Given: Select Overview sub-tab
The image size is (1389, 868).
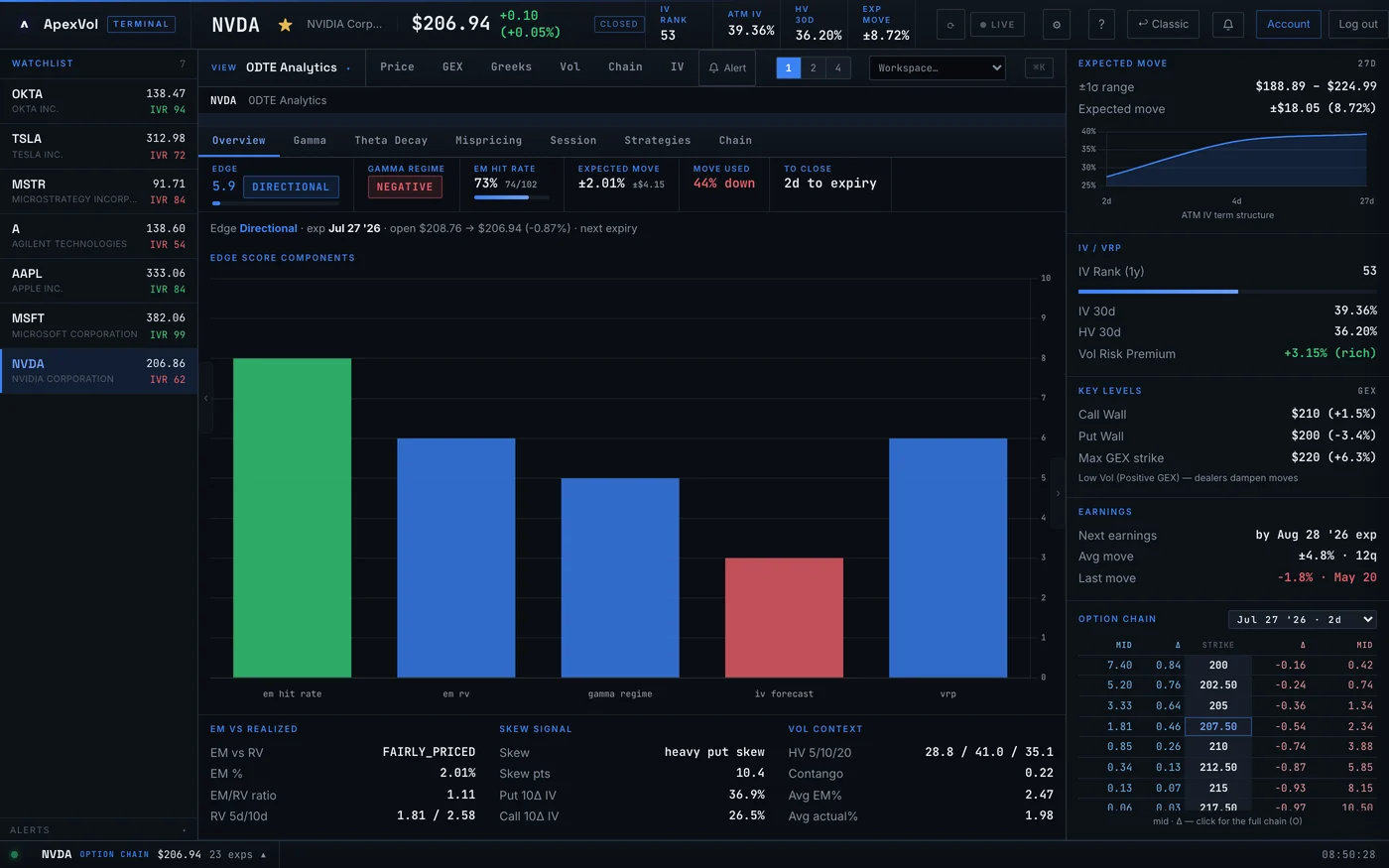Looking at the screenshot, I should (x=239, y=140).
